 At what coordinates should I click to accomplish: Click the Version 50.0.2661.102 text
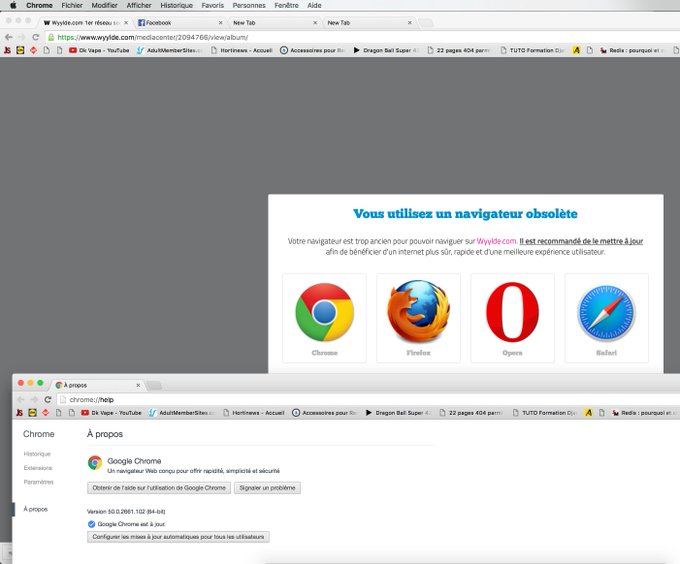point(126,512)
